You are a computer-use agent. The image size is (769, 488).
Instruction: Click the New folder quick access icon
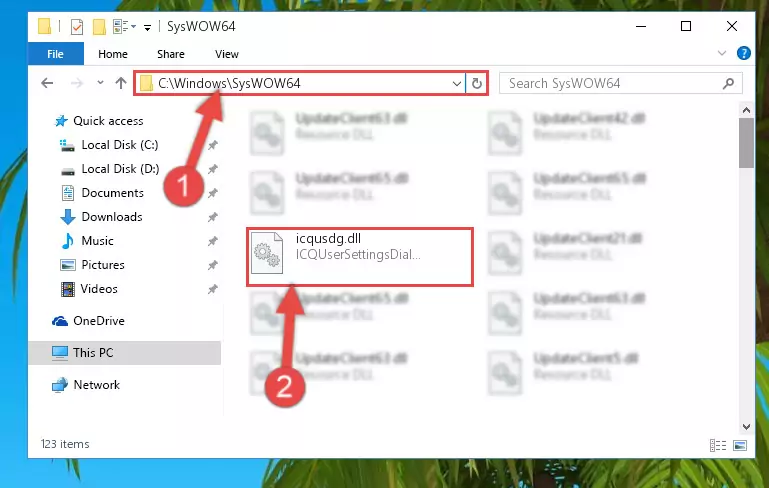tap(99, 26)
